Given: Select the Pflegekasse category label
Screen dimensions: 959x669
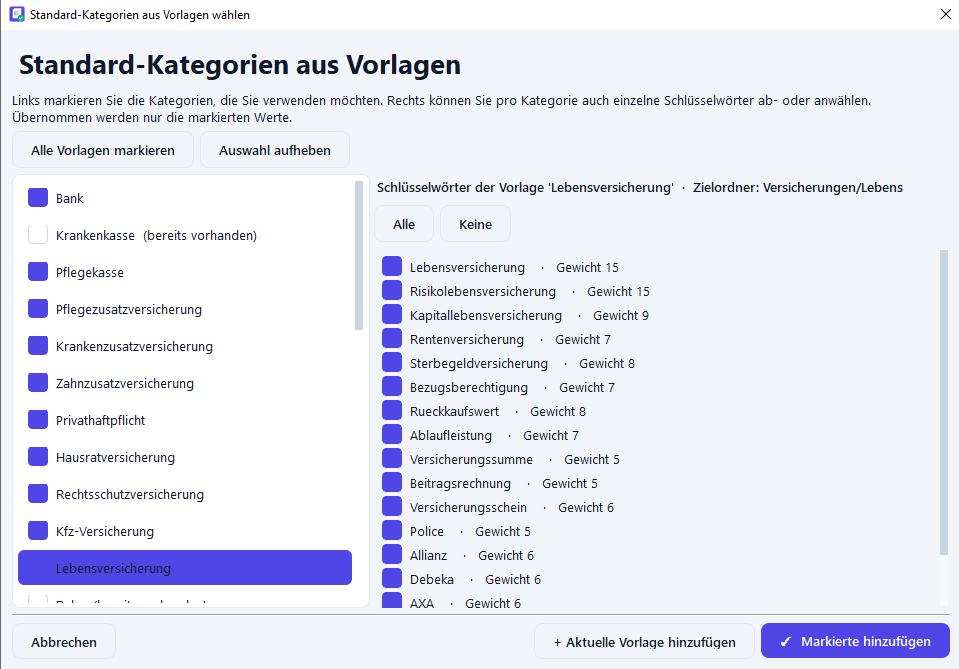Looking at the screenshot, I should [x=90, y=273].
